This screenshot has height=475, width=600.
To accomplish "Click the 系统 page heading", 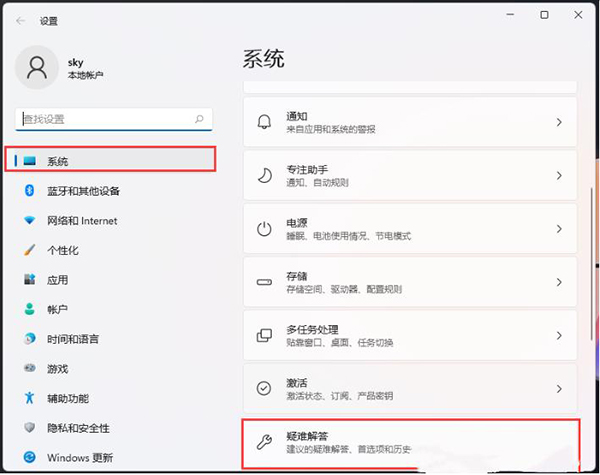I will tap(263, 59).
